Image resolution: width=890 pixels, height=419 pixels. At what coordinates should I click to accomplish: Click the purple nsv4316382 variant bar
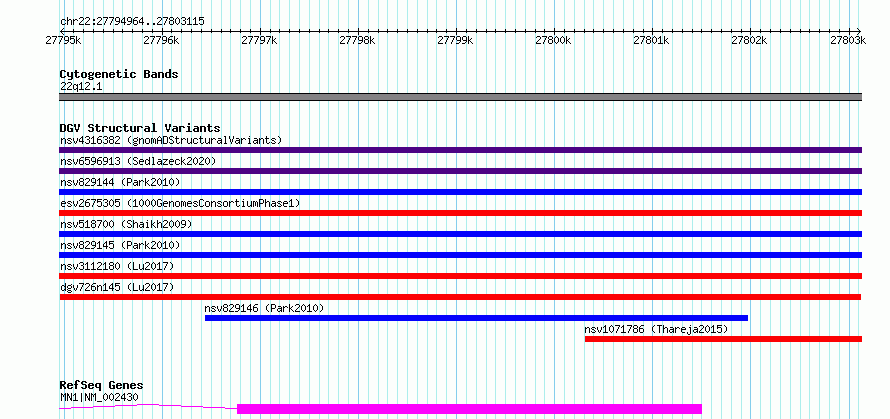tap(460, 150)
